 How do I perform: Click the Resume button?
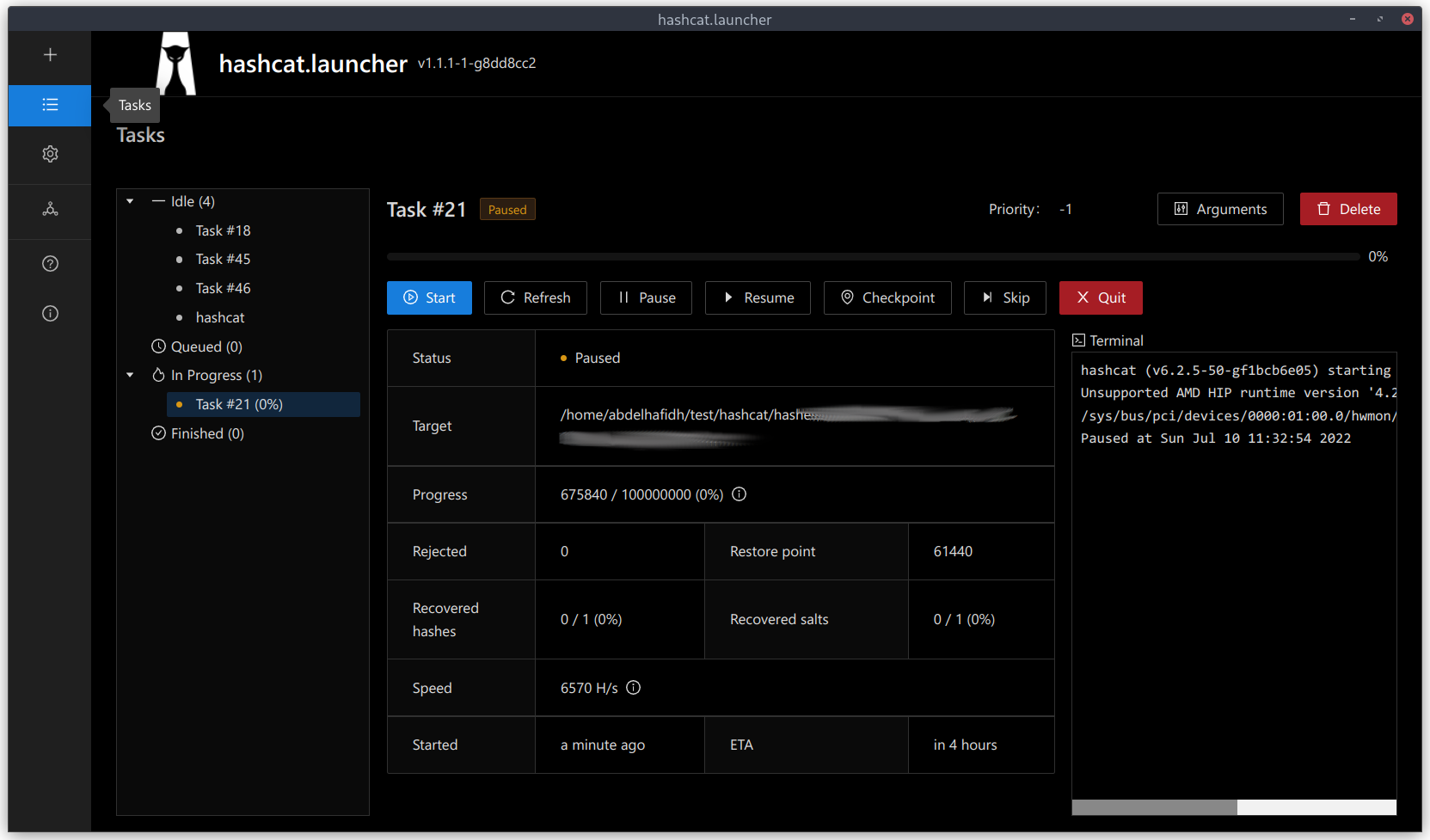[x=758, y=297]
